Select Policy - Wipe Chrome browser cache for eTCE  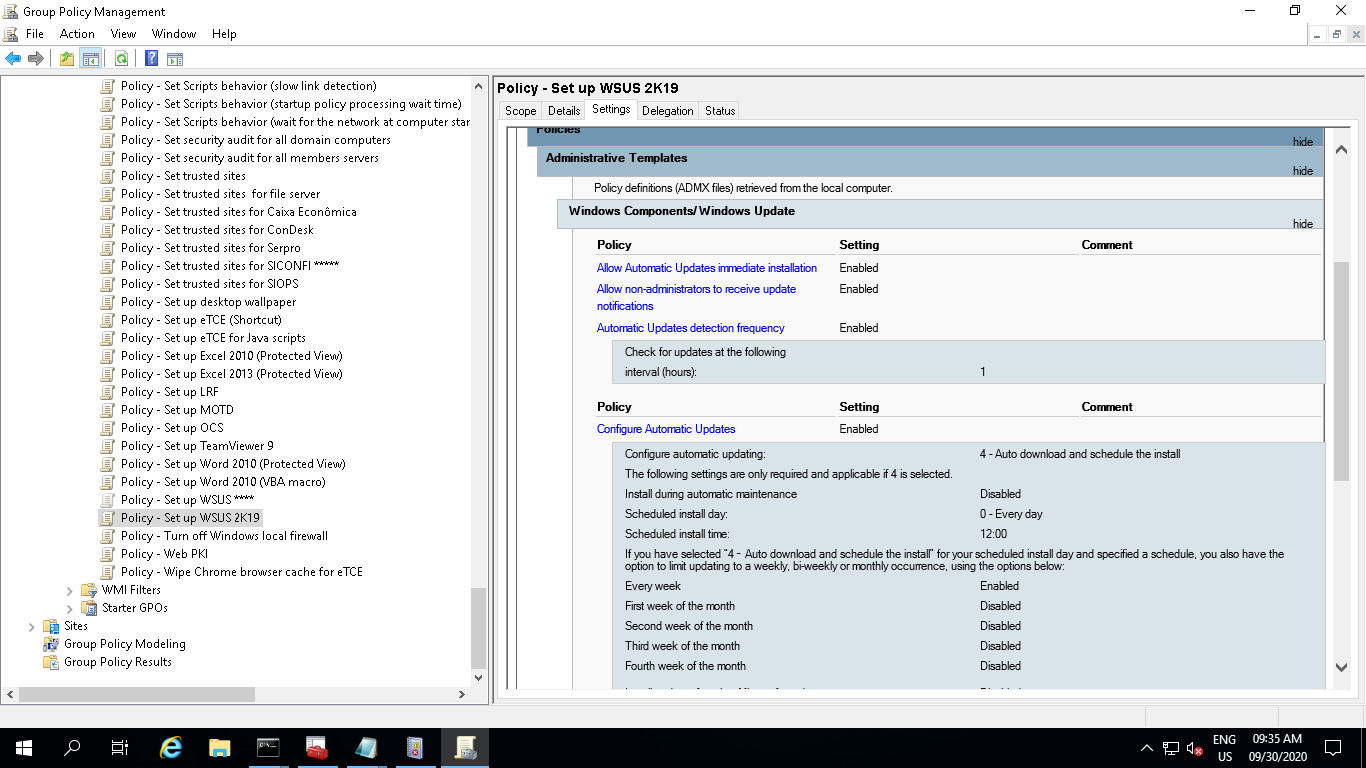click(x=242, y=572)
